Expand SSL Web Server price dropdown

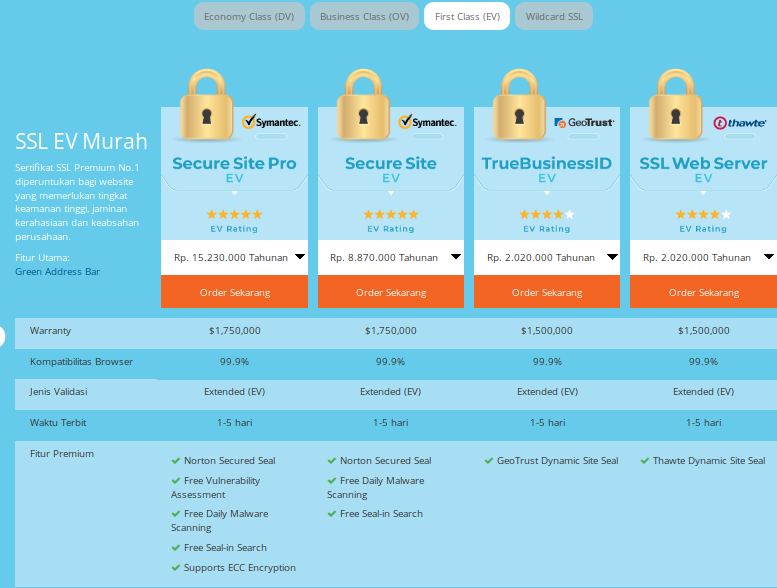click(703, 258)
